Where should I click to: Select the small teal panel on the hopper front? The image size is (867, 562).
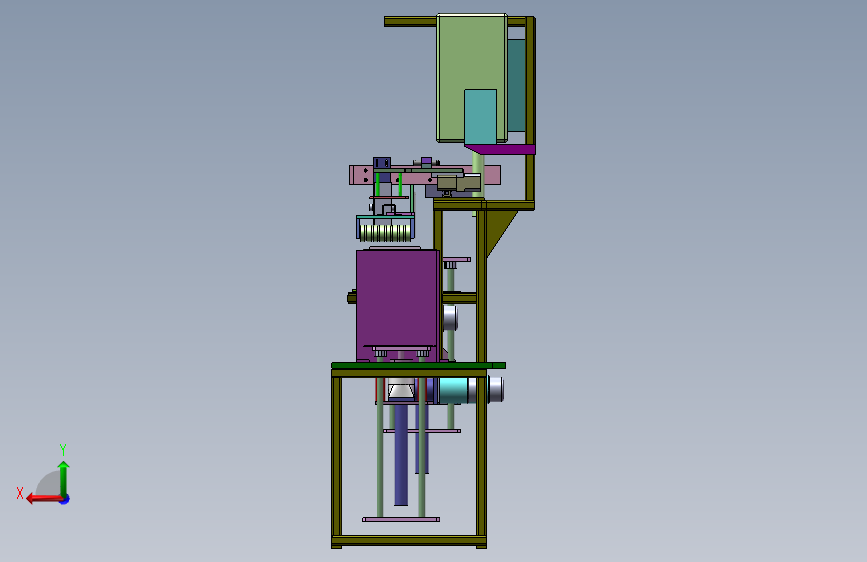(x=480, y=117)
